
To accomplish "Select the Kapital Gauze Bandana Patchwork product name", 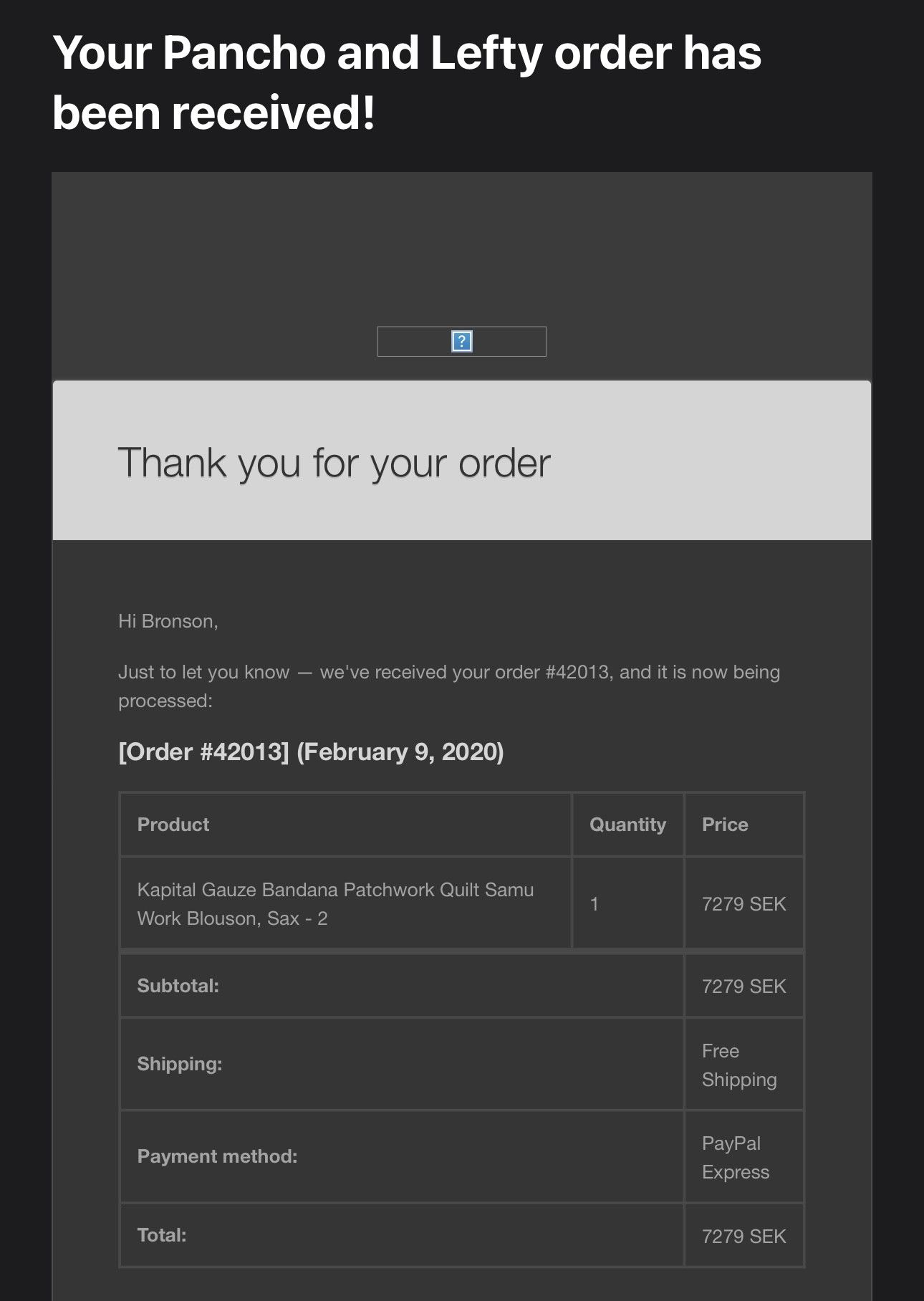I will coord(335,904).
